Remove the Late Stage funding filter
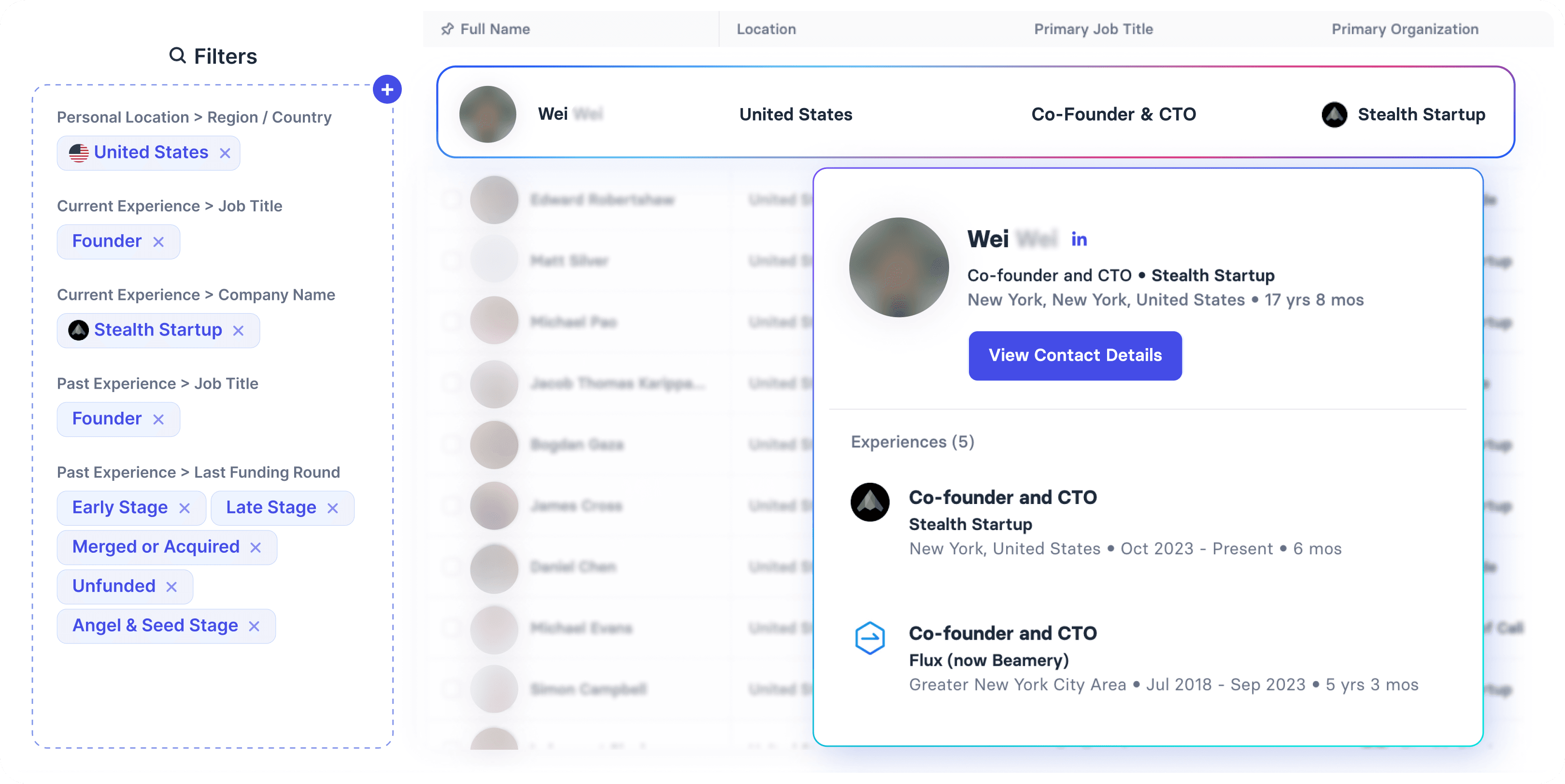Viewport: 1565px width, 784px height. pos(332,508)
